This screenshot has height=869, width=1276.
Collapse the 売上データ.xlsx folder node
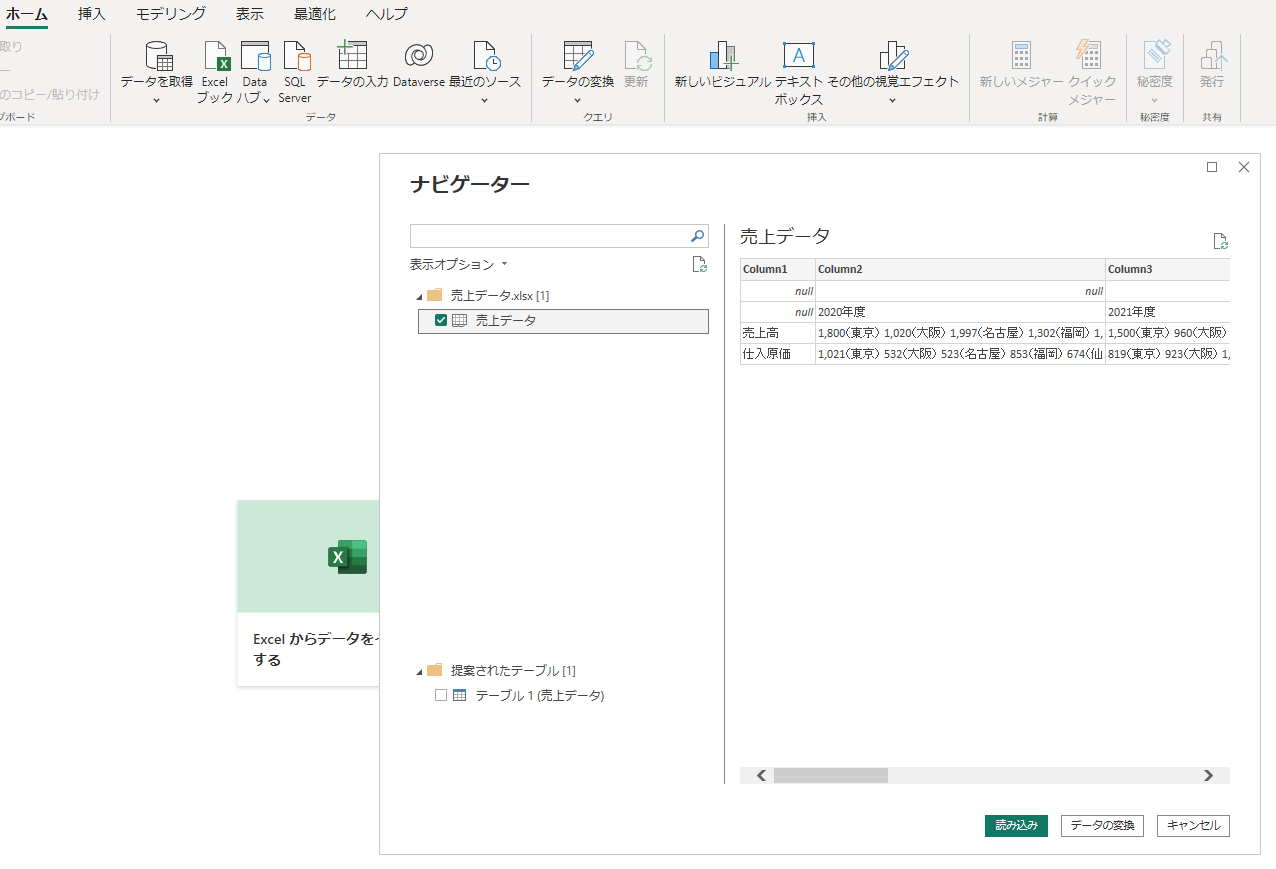(418, 296)
